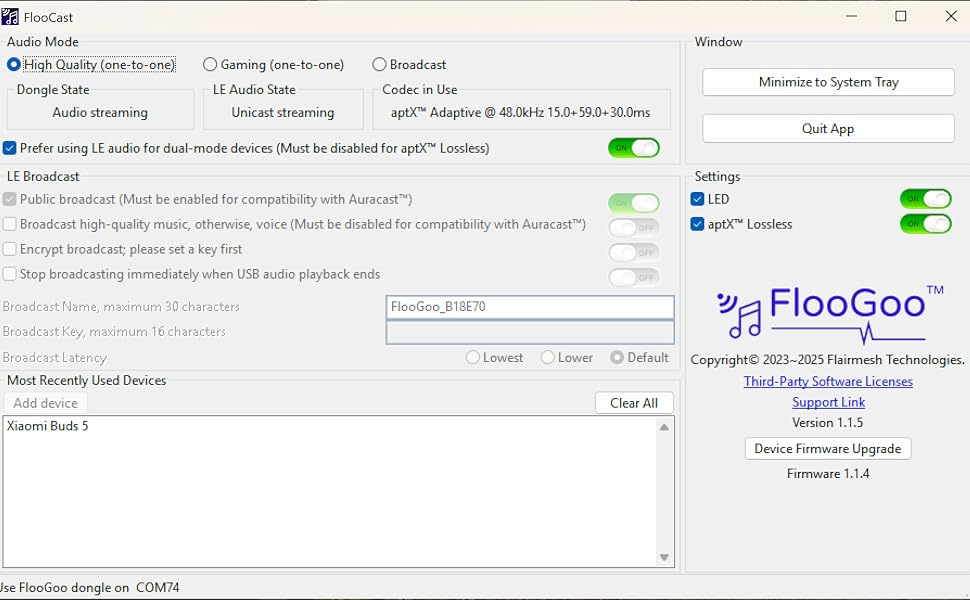Toggle the LED switch off
Screen dimensions: 970x600
tap(925, 199)
